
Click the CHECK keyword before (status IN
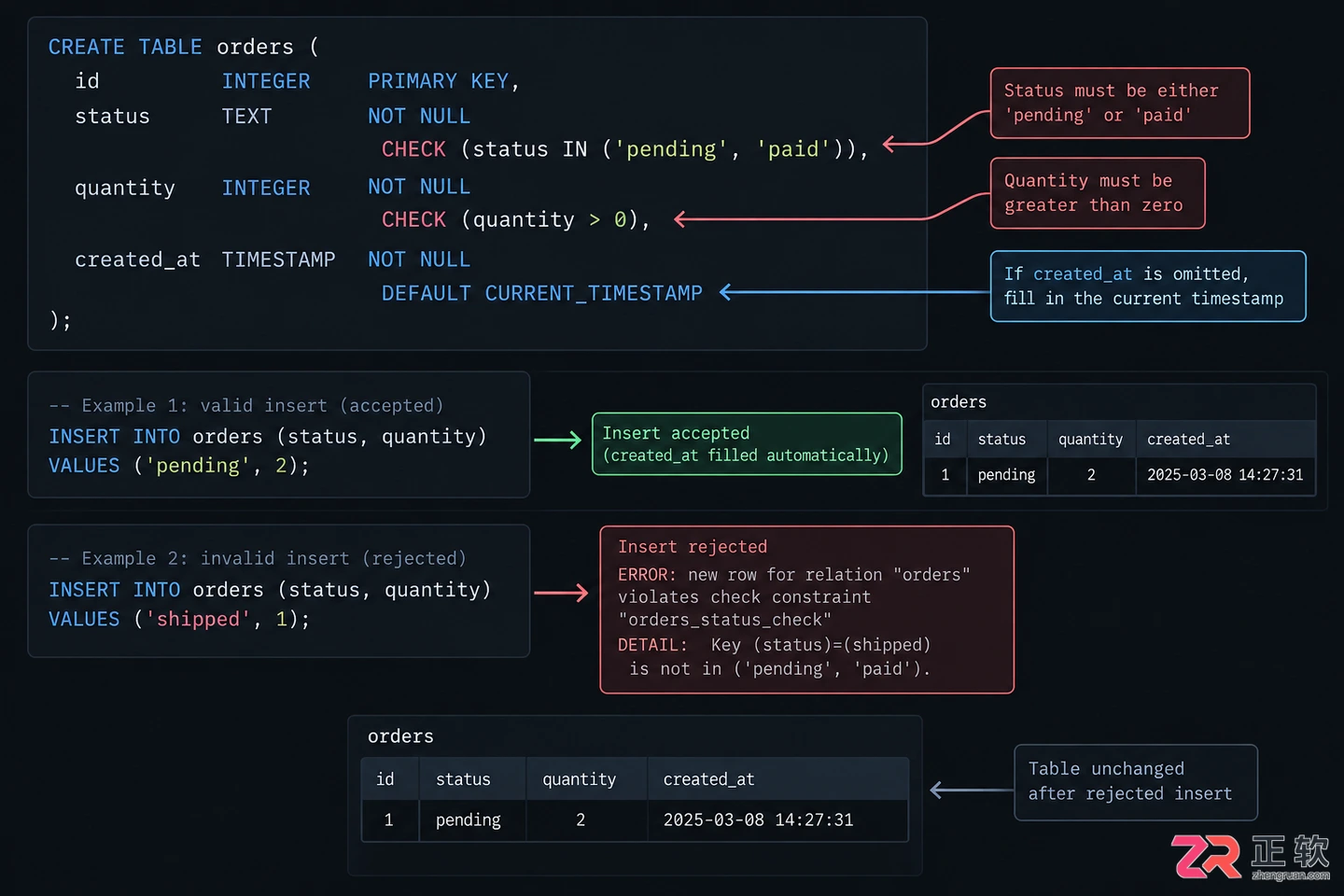pos(413,149)
